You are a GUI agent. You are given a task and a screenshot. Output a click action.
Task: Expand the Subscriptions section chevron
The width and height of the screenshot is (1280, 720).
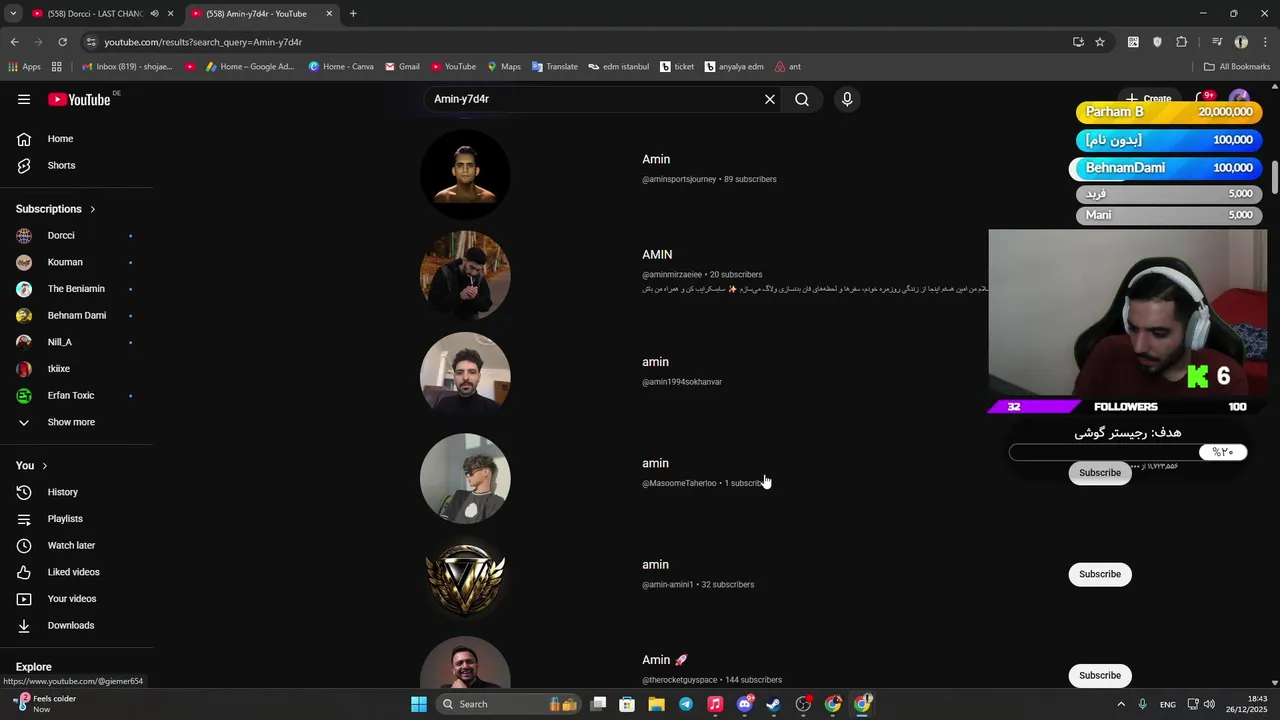pos(93,209)
